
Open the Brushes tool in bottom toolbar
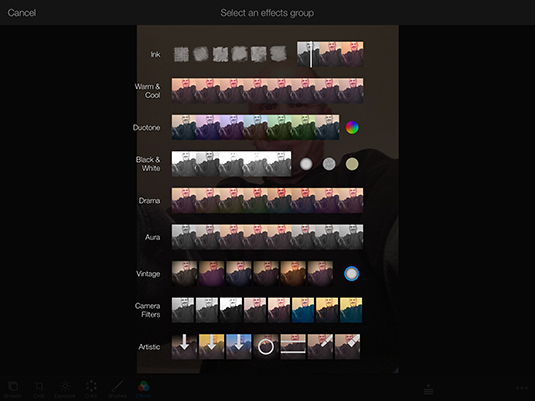[117, 389]
